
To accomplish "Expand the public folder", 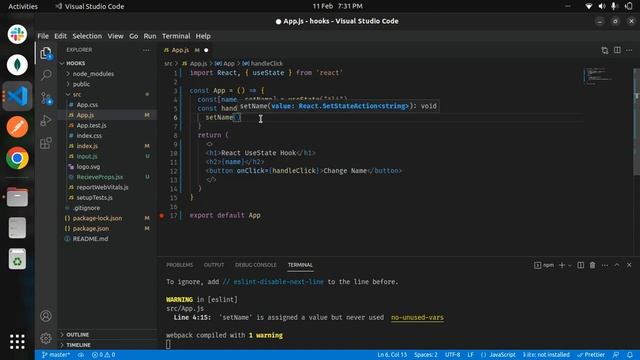I will tap(81, 84).
